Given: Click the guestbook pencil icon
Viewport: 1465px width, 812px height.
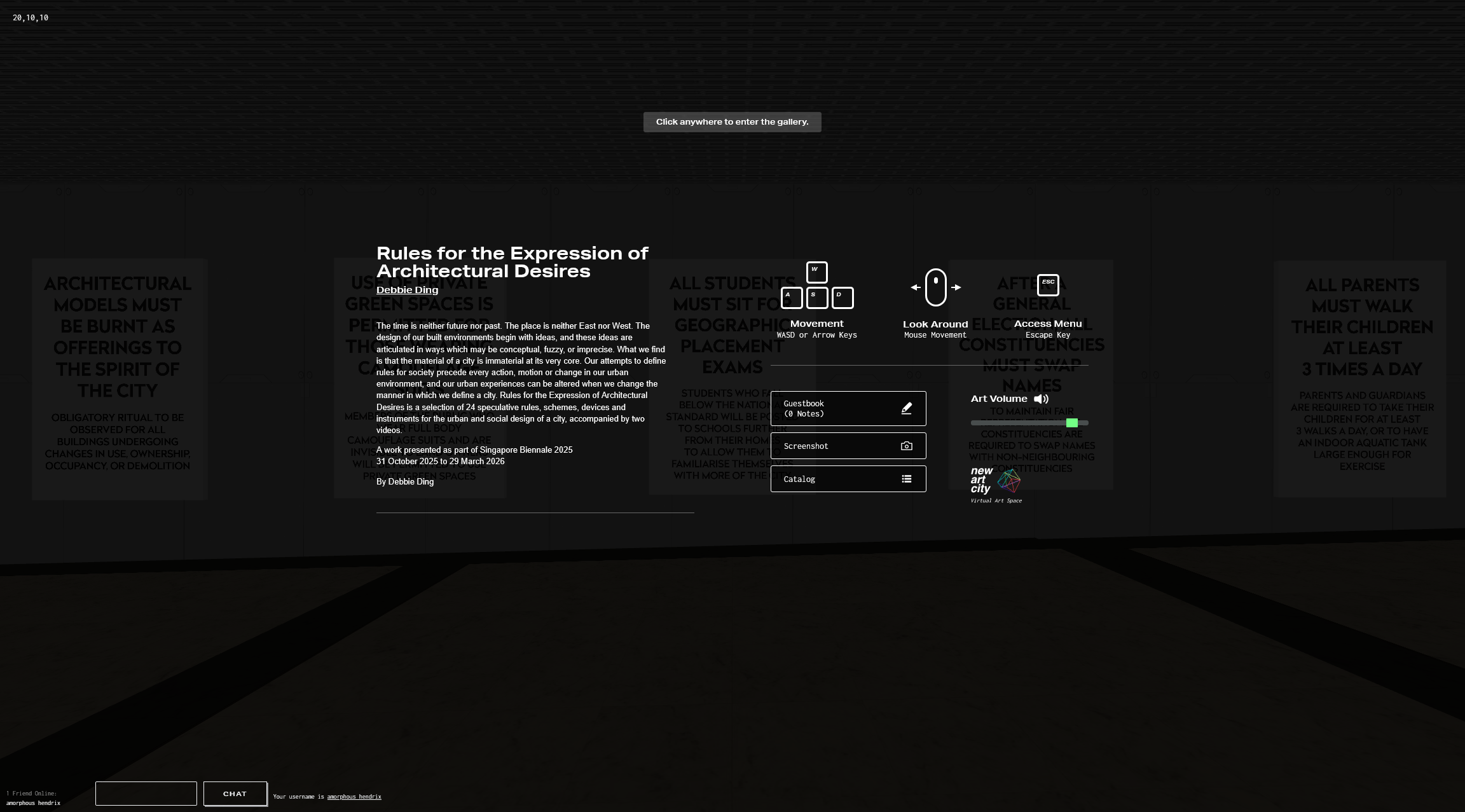Looking at the screenshot, I should [x=907, y=408].
